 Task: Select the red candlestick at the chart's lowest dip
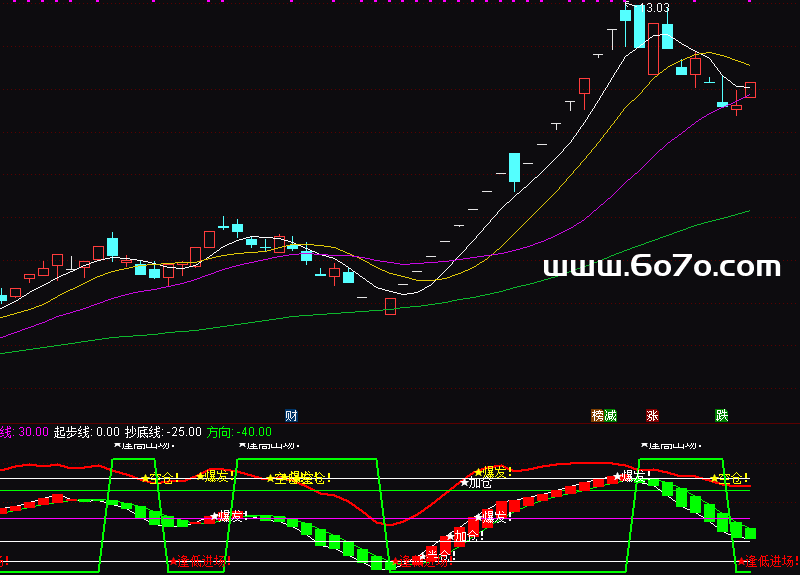[390, 306]
